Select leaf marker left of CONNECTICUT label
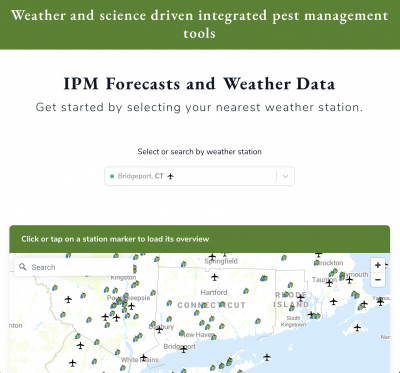 tap(169, 303)
